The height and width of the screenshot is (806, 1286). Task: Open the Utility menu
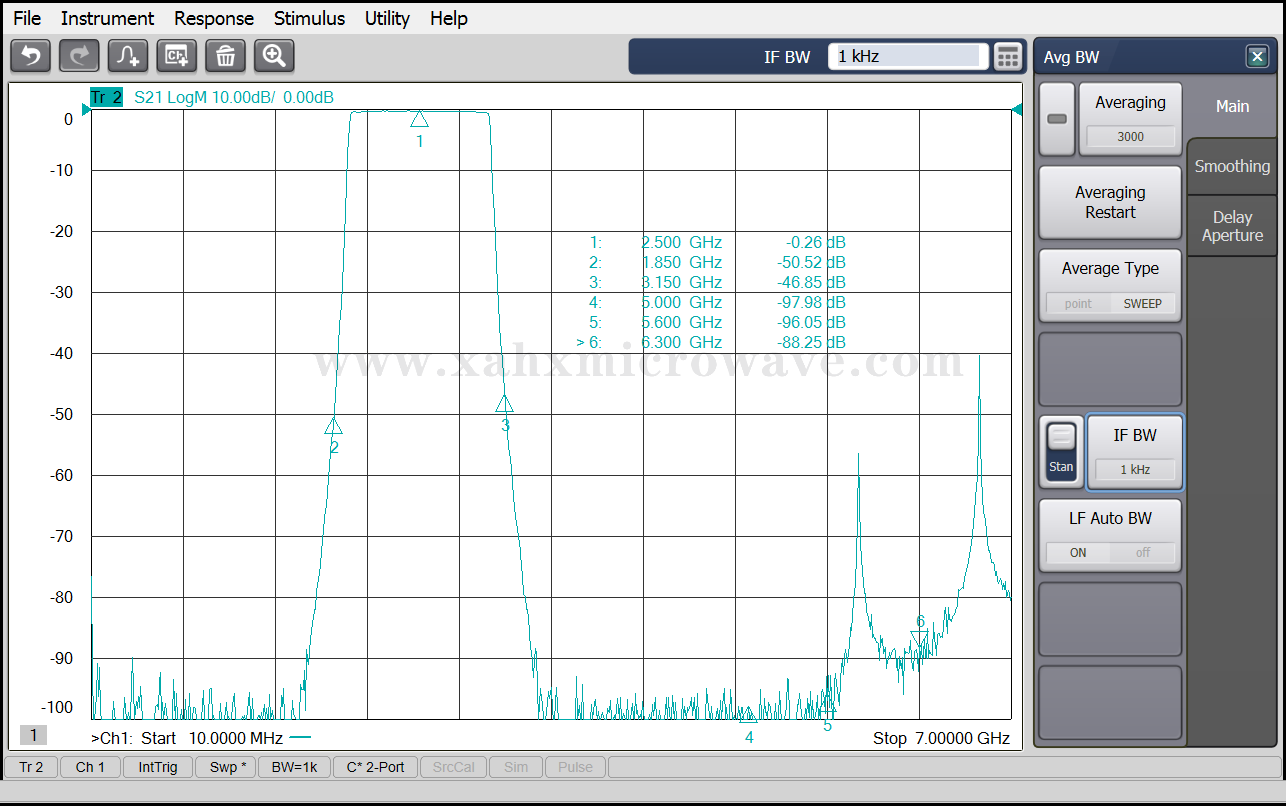click(x=387, y=18)
